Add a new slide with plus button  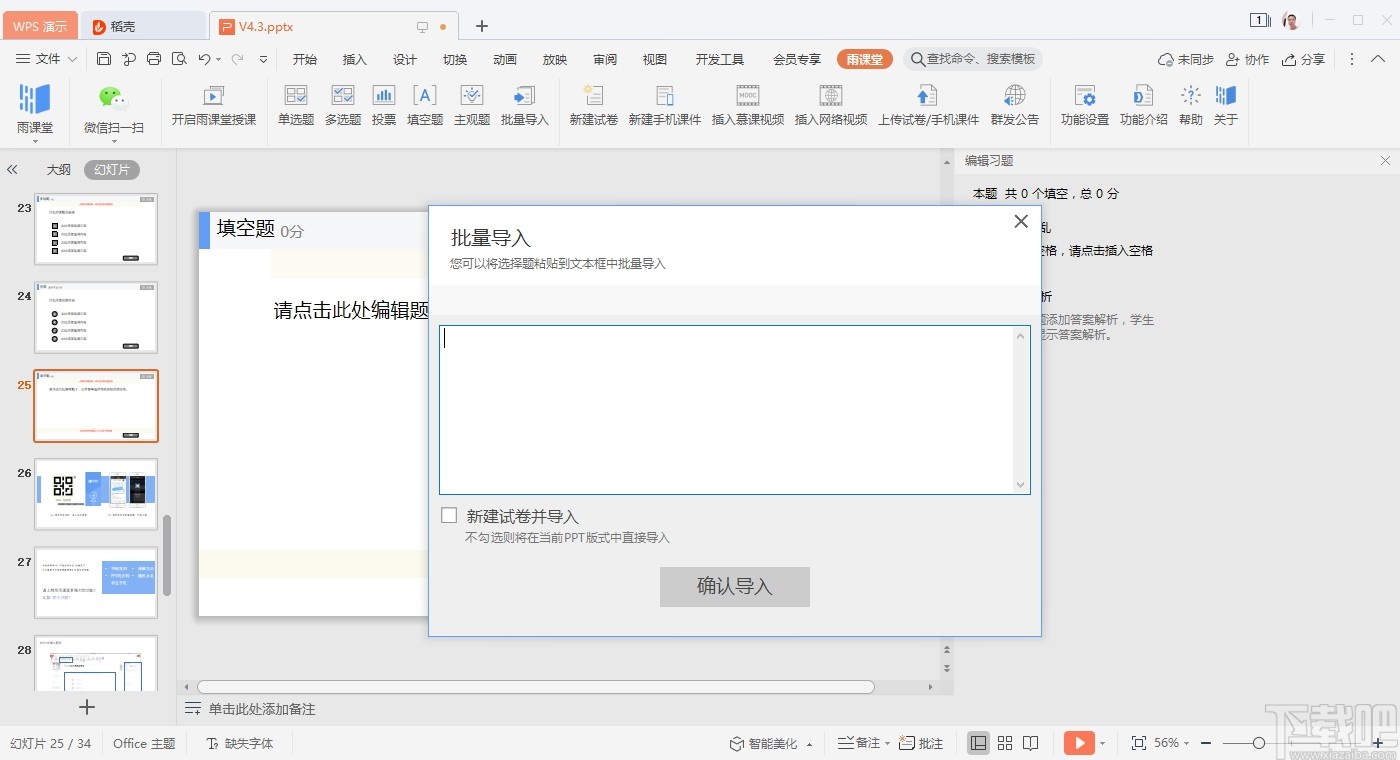(87, 707)
